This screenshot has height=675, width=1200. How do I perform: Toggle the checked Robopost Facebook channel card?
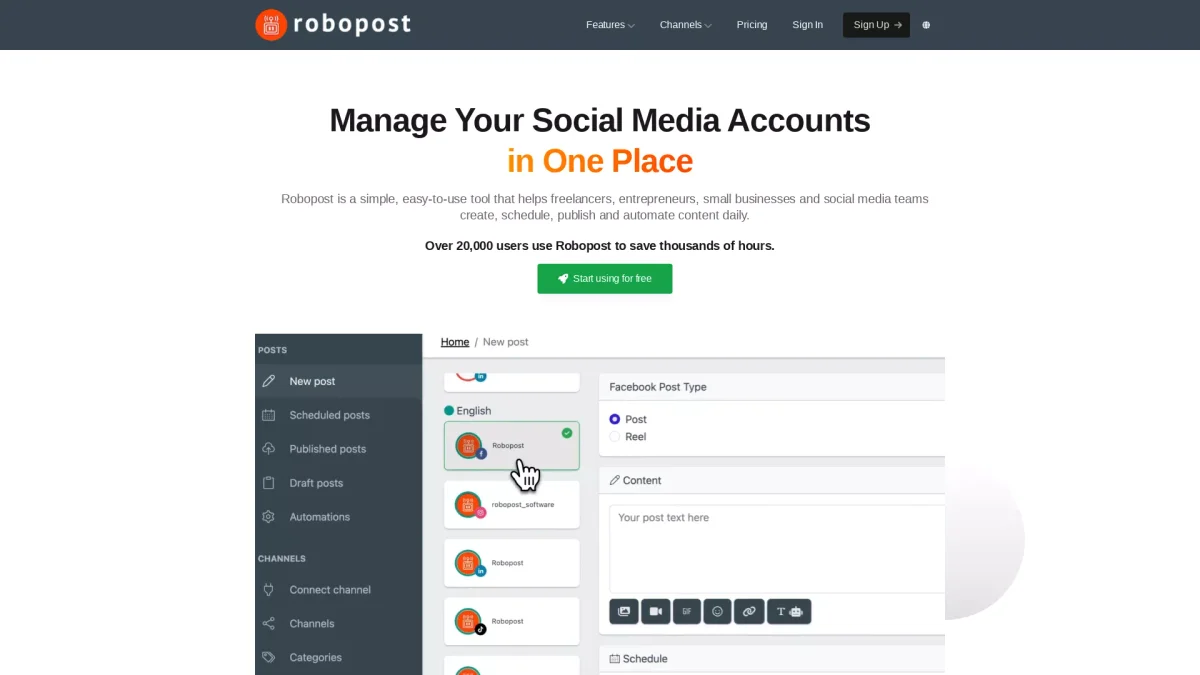511,445
